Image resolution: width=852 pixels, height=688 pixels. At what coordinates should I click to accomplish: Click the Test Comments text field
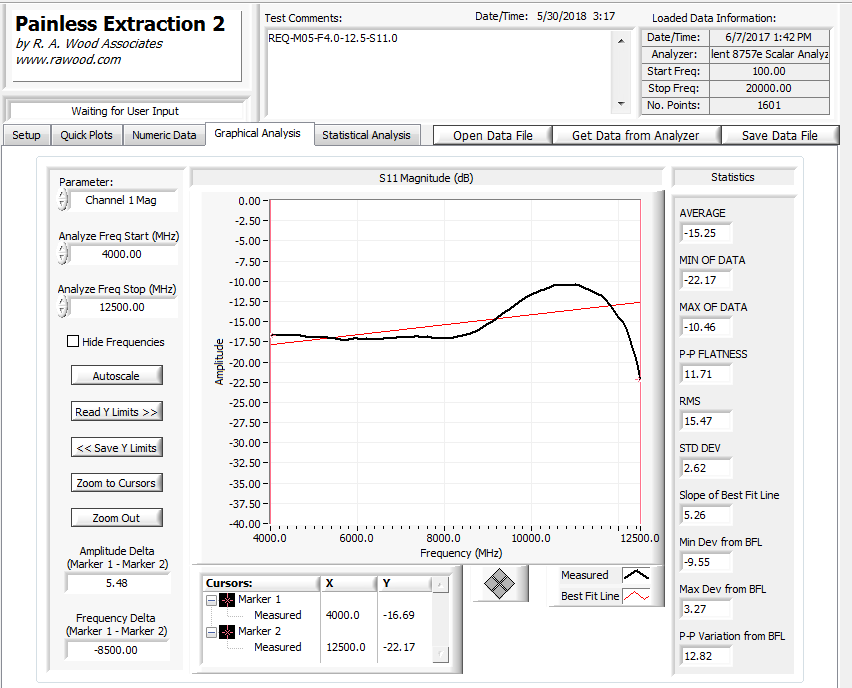pos(439,73)
